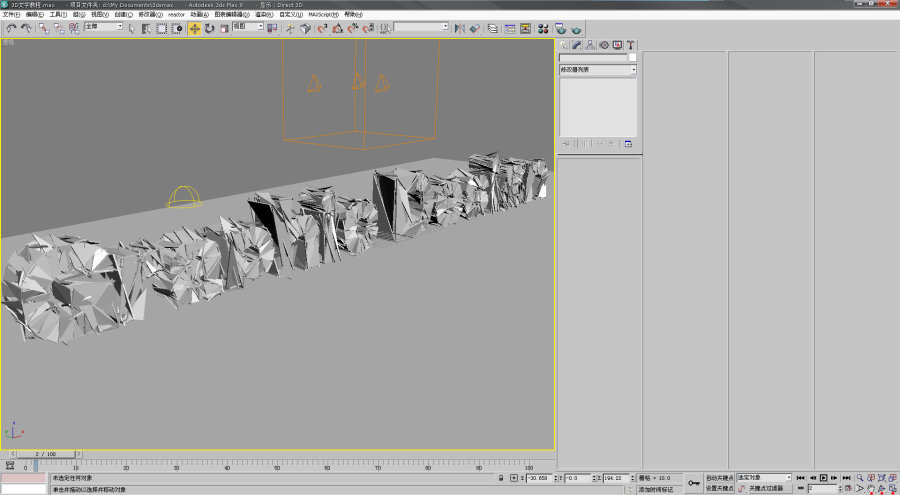Toggle the Window/Crossing selection mode
Screen dimensions: 900x495
click(x=177, y=28)
